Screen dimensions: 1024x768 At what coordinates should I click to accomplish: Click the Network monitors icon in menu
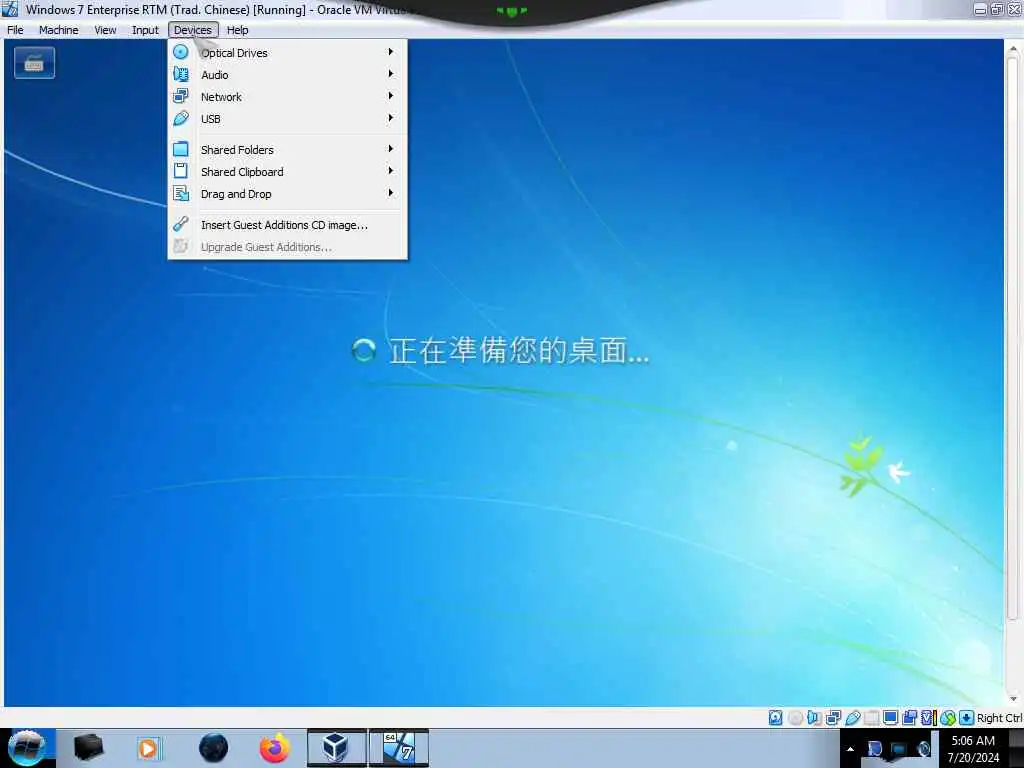pos(181,96)
